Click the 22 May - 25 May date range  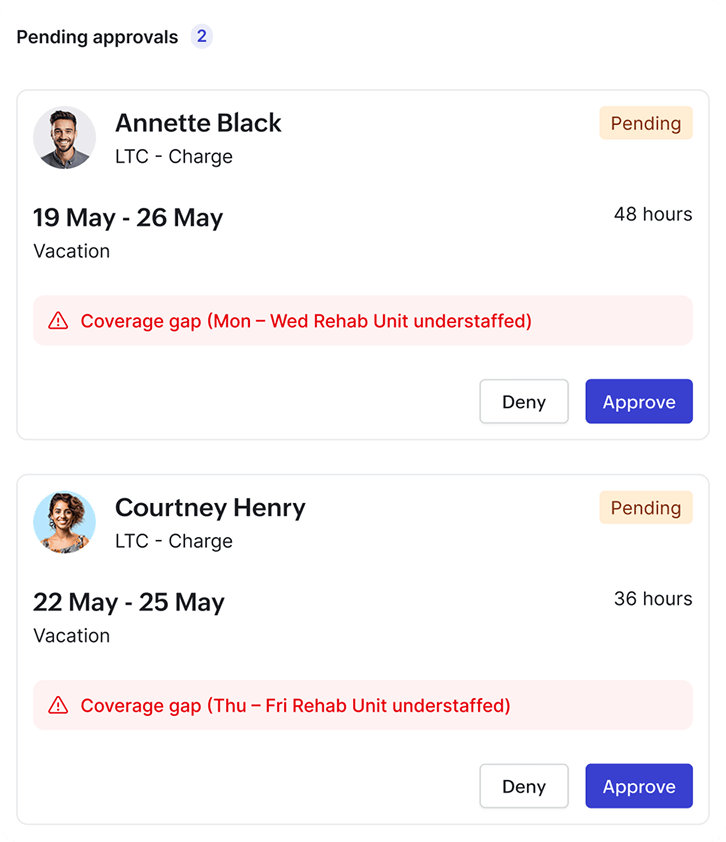coord(129,603)
